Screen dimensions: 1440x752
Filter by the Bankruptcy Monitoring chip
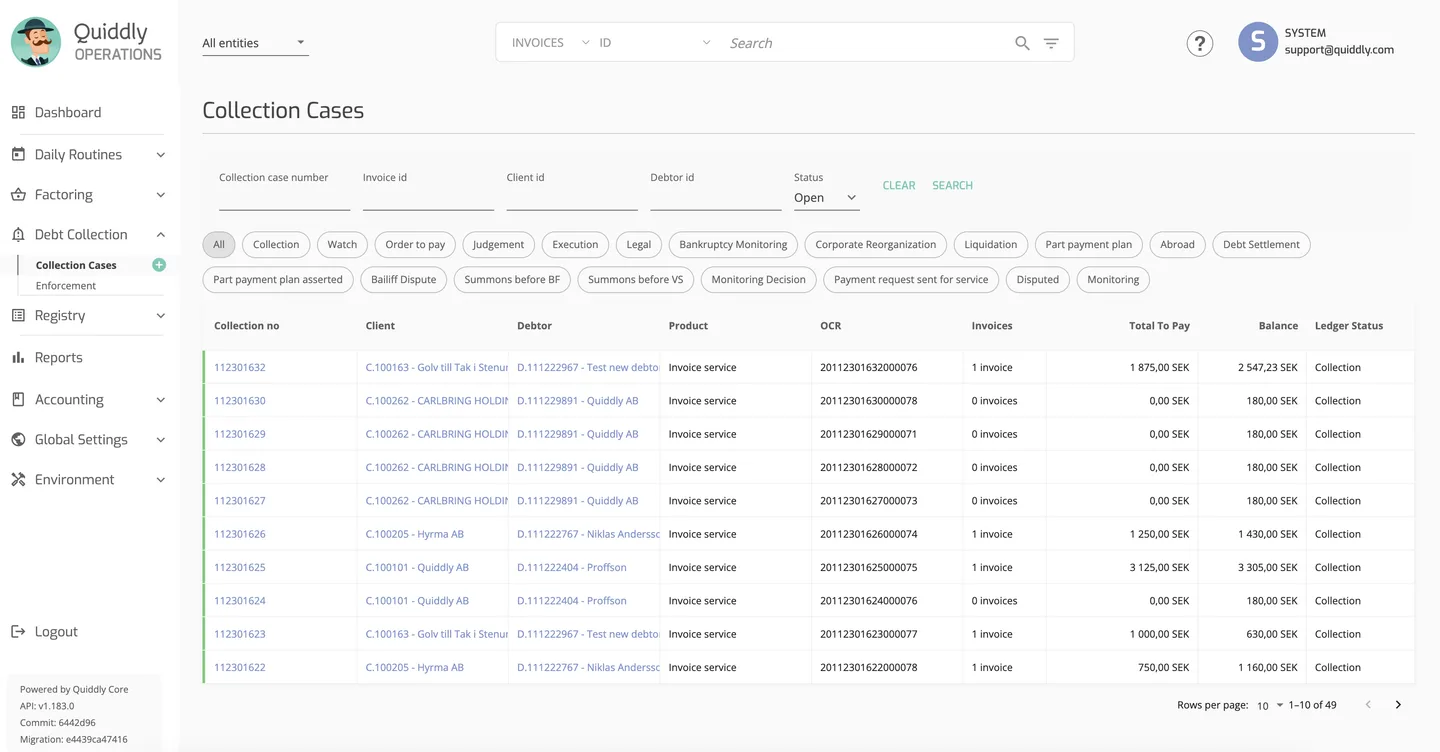733,244
